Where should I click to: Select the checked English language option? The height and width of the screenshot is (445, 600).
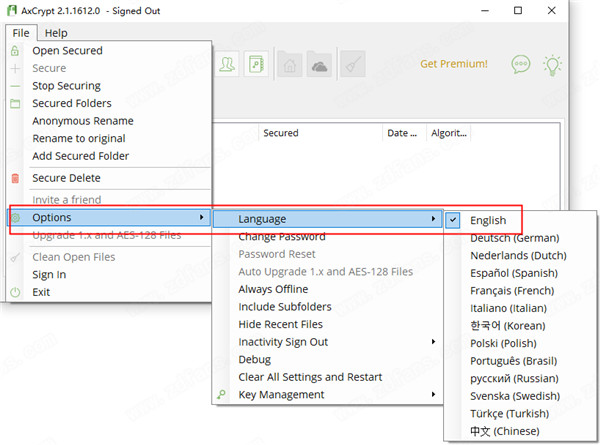tap(520, 220)
